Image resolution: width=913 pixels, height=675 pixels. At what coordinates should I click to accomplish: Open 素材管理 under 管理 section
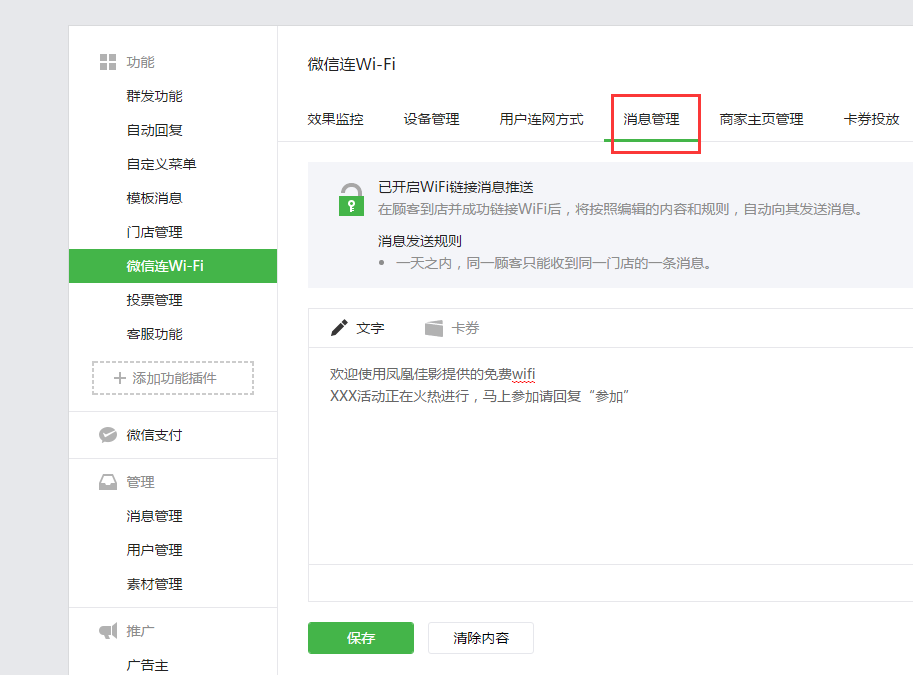pos(154,584)
